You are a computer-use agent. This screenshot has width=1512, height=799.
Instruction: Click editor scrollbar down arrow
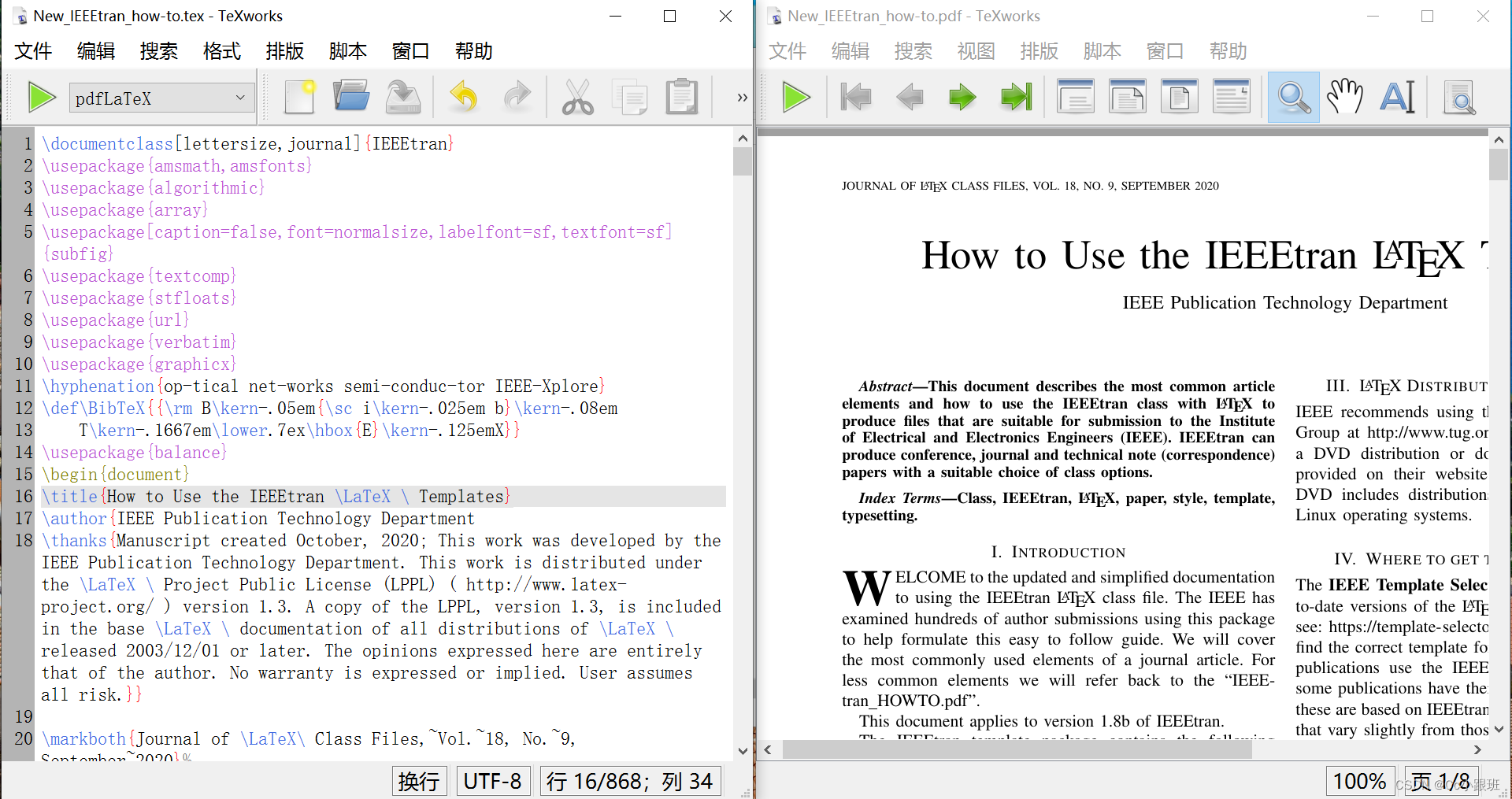[742, 750]
